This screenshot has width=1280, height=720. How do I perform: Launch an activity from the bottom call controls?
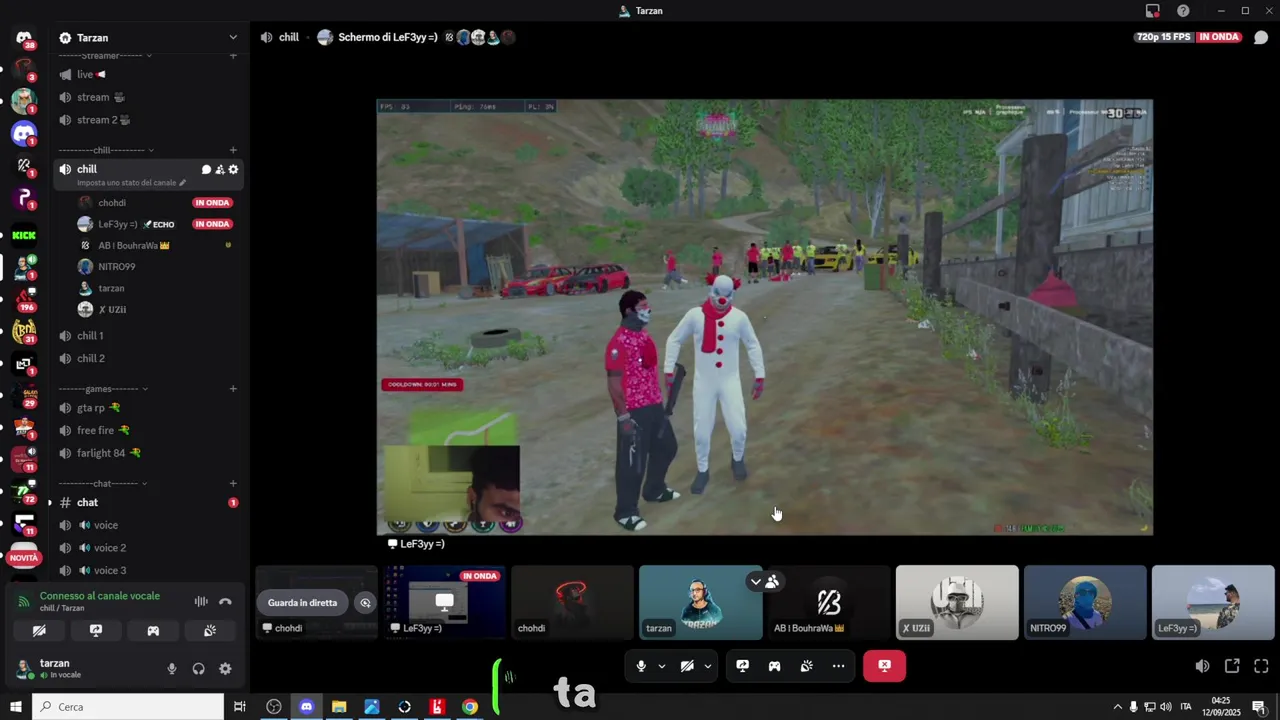coord(774,666)
